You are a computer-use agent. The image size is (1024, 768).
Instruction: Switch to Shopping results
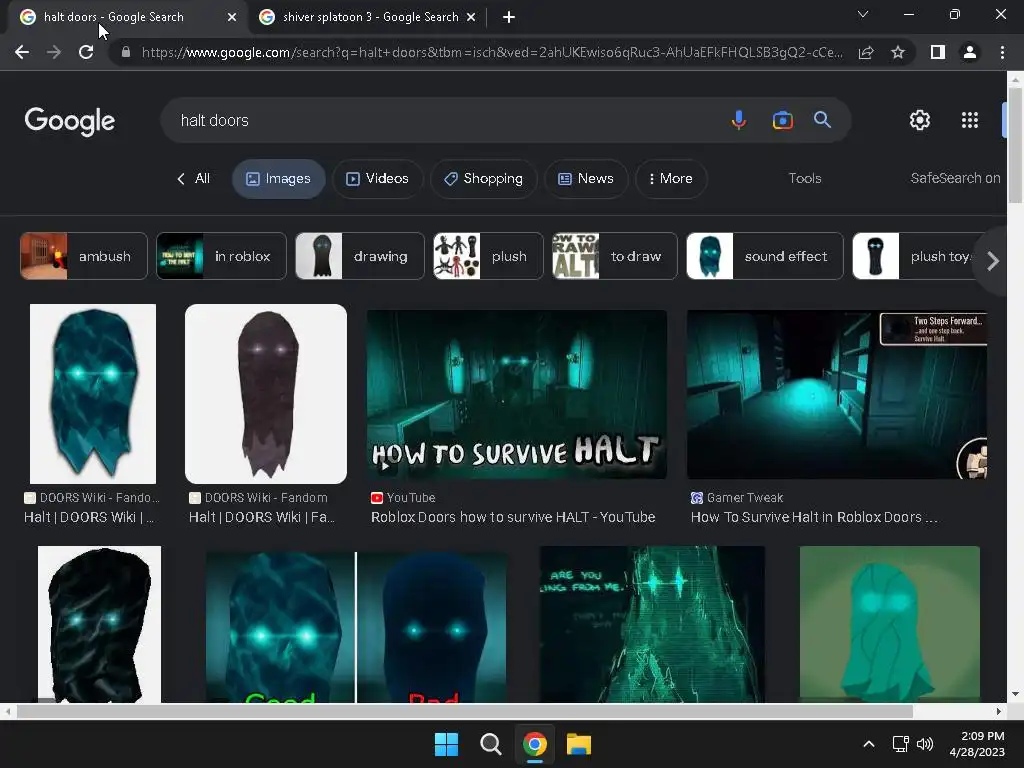pos(483,178)
